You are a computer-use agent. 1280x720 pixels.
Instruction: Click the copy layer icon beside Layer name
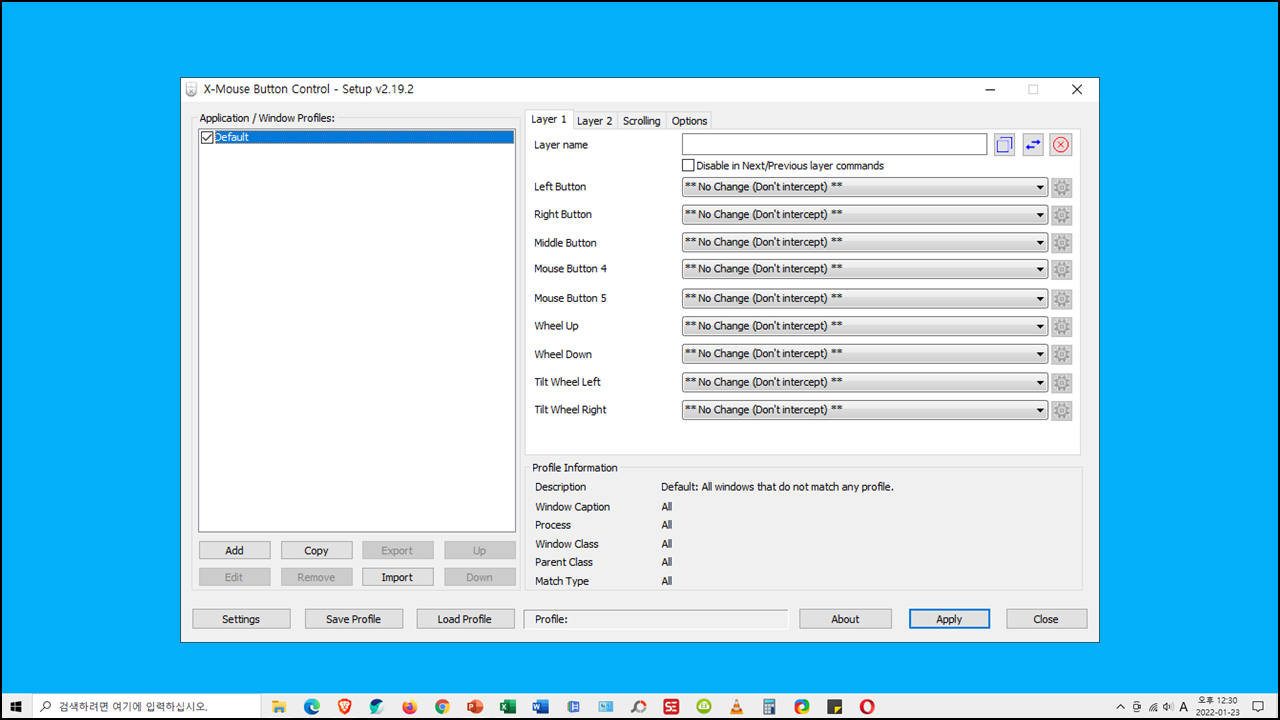[x=1004, y=145]
